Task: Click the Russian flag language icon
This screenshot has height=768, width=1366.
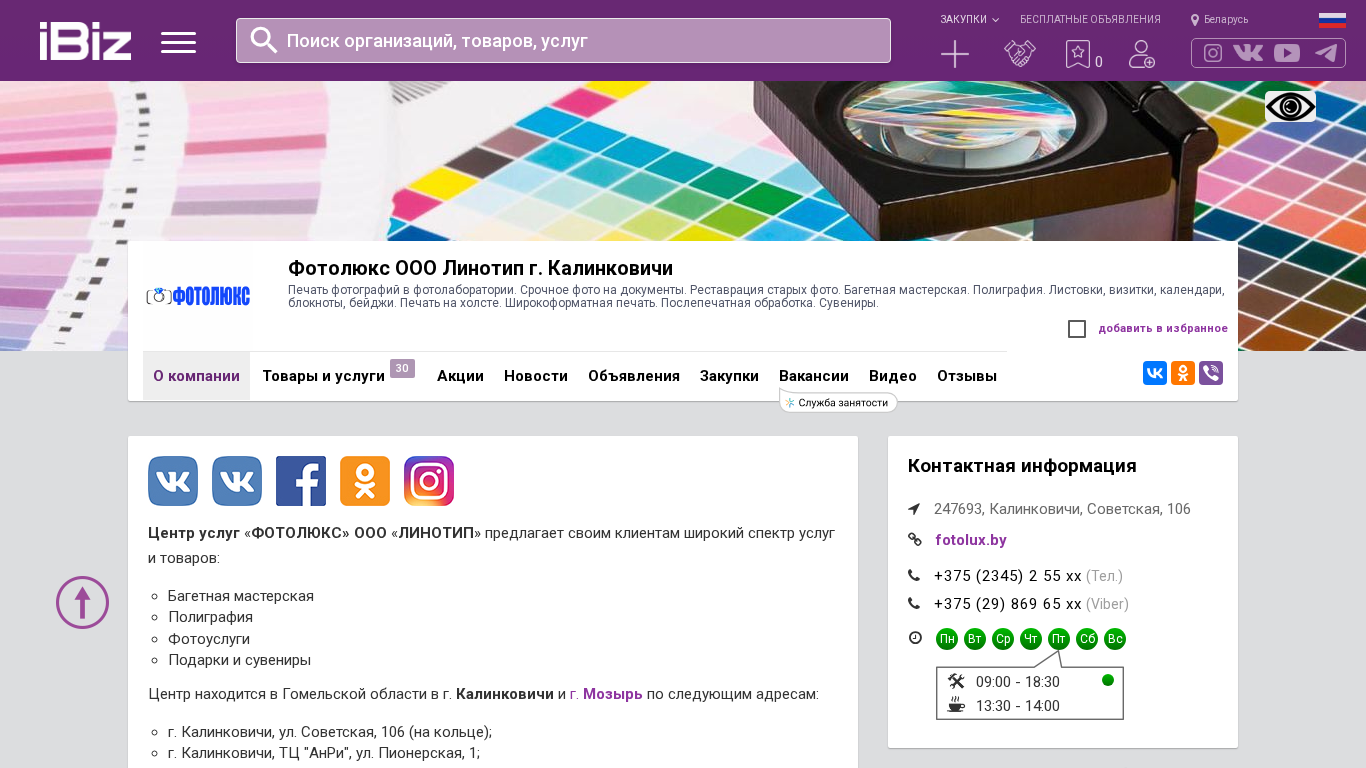Action: pos(1332,20)
